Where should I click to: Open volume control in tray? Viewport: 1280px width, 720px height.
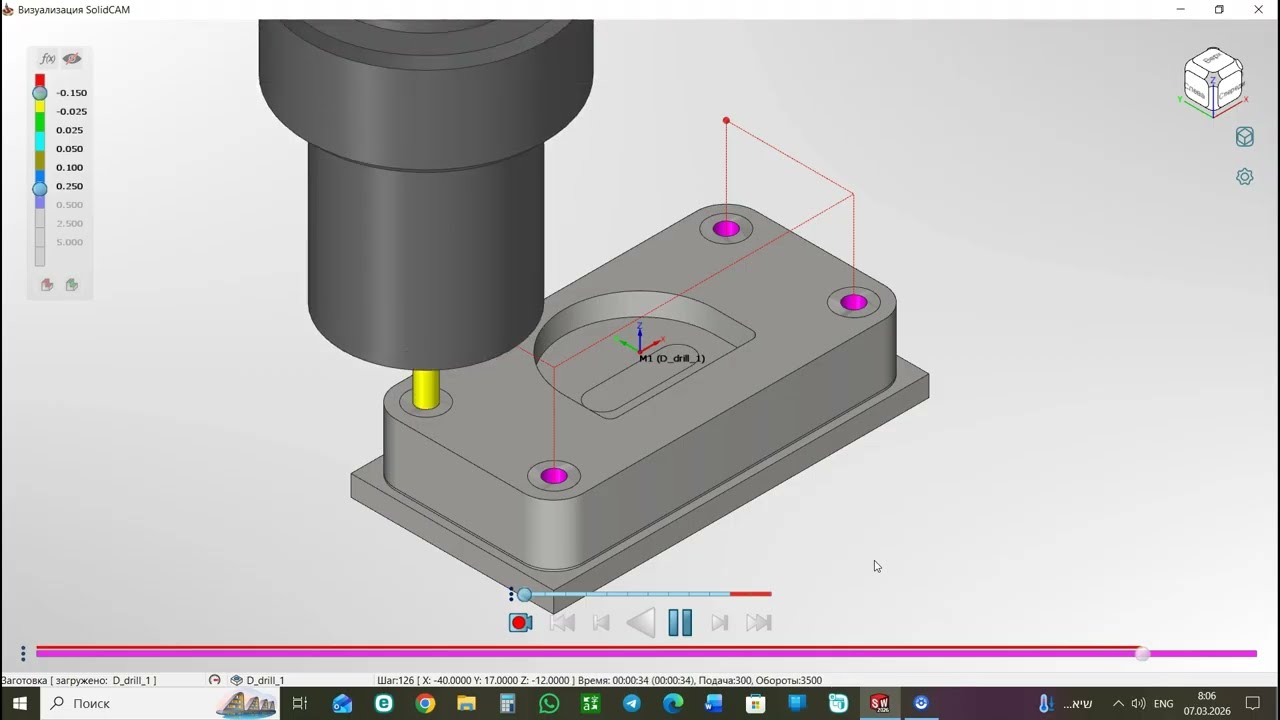pos(1138,703)
